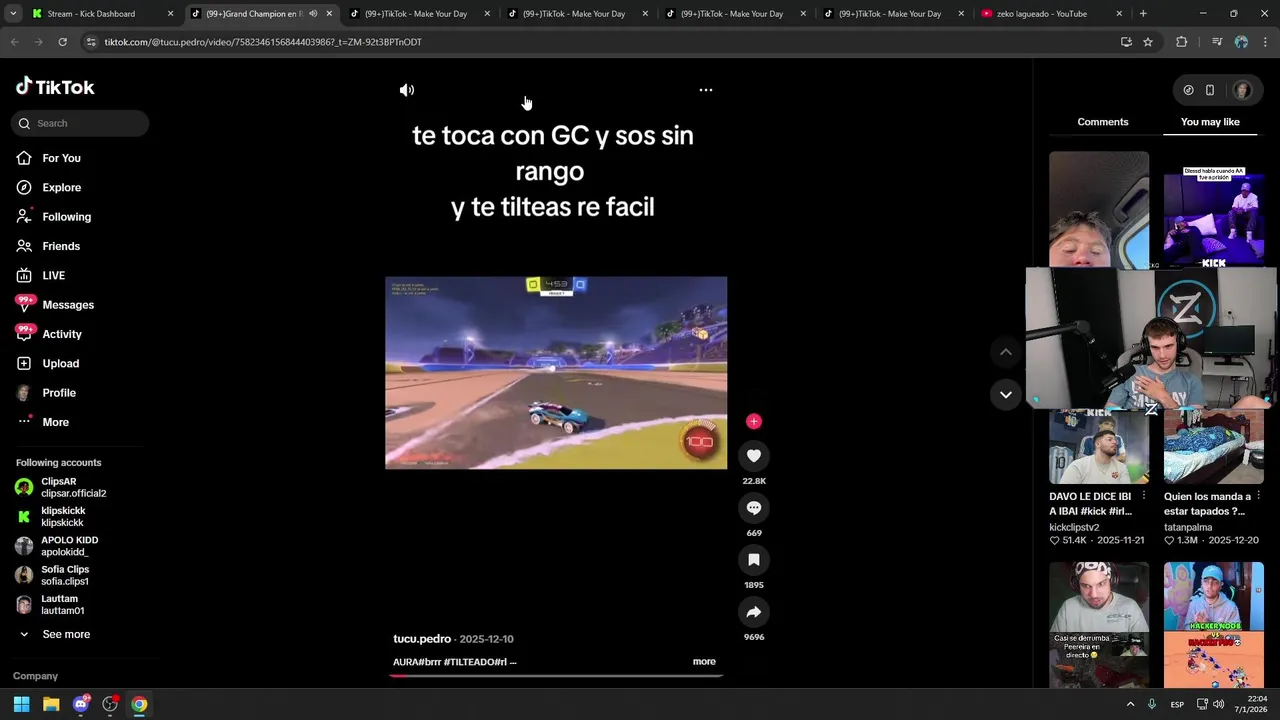Click the address bar URL

(262, 42)
